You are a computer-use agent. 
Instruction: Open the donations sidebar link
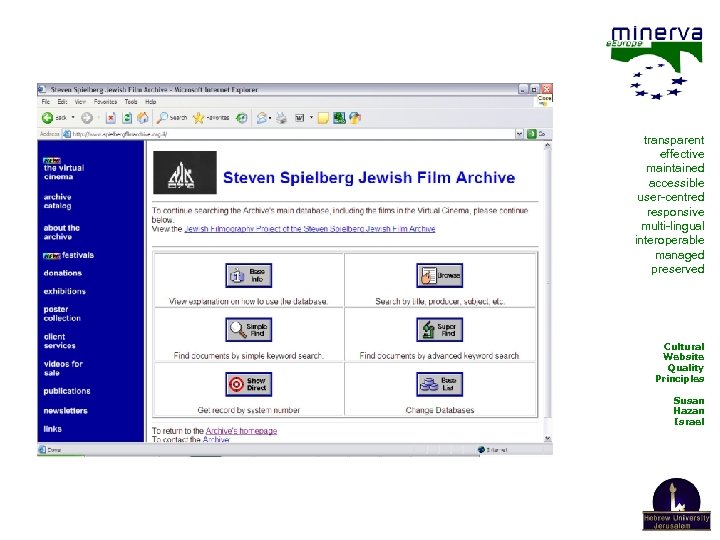[x=62, y=273]
